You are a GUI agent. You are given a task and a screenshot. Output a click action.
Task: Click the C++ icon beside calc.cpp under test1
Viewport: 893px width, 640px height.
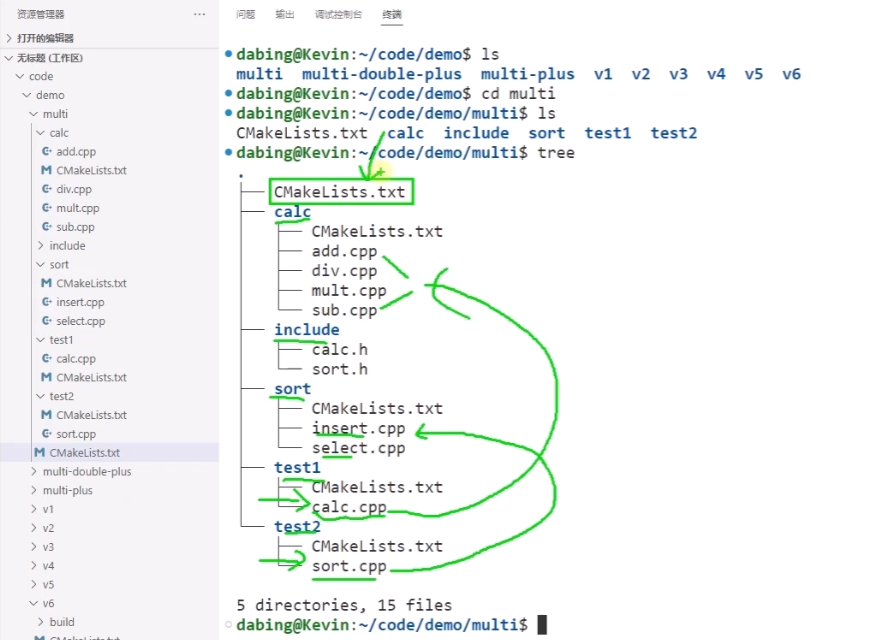coord(47,358)
